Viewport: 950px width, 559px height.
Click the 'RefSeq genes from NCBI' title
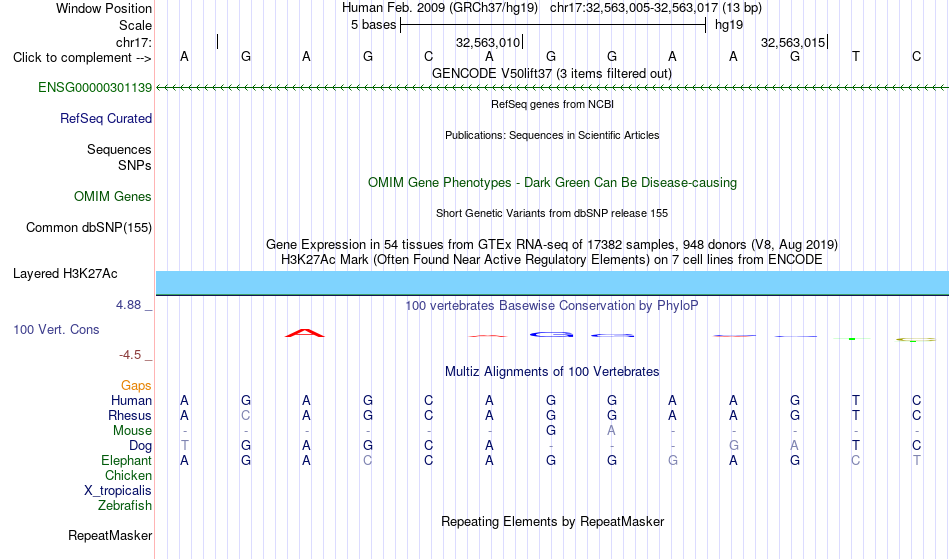click(x=552, y=104)
